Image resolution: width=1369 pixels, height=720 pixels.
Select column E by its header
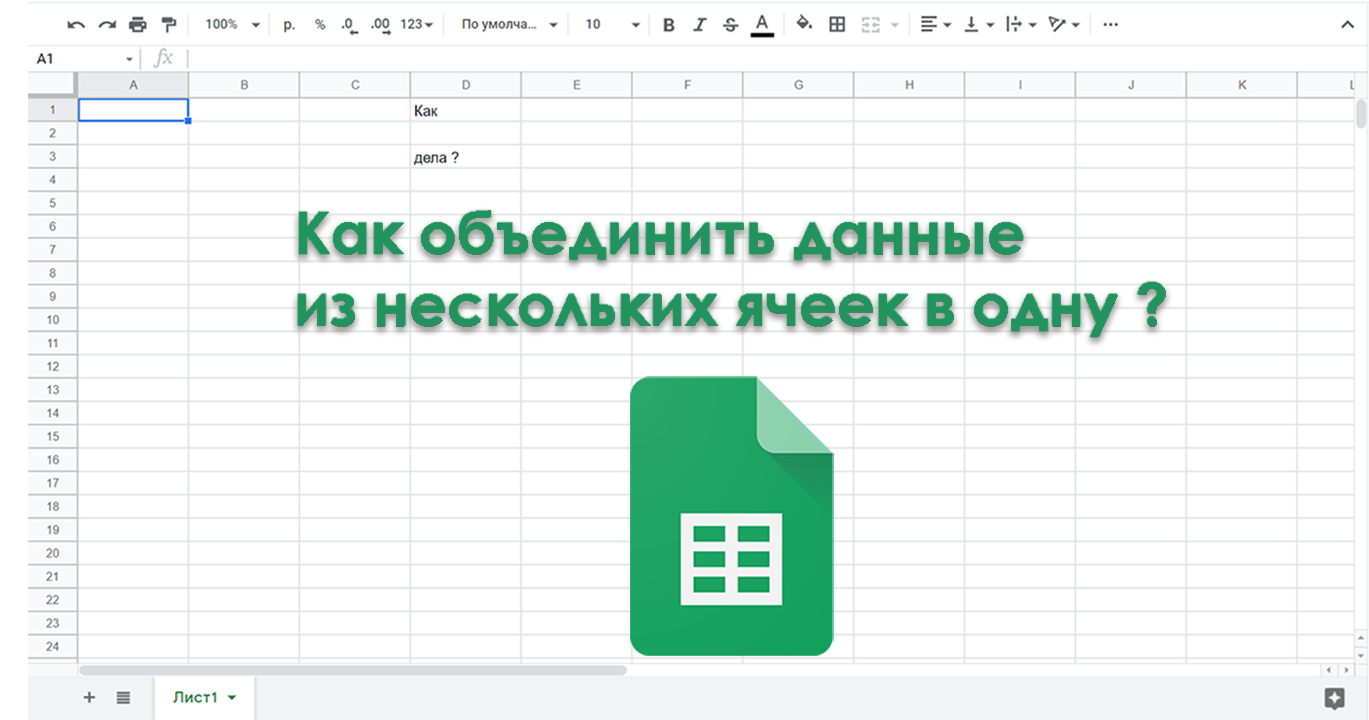pos(577,86)
